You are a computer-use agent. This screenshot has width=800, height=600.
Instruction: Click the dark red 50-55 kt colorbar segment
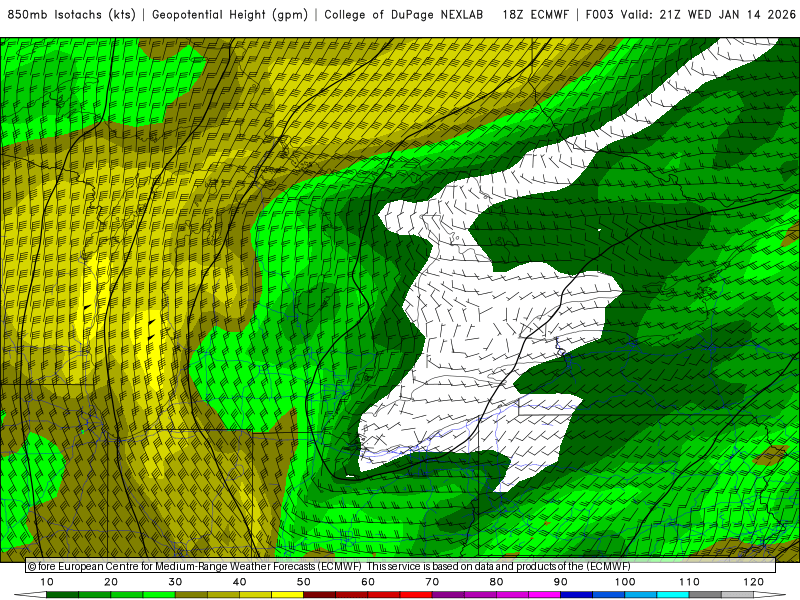tap(319, 595)
